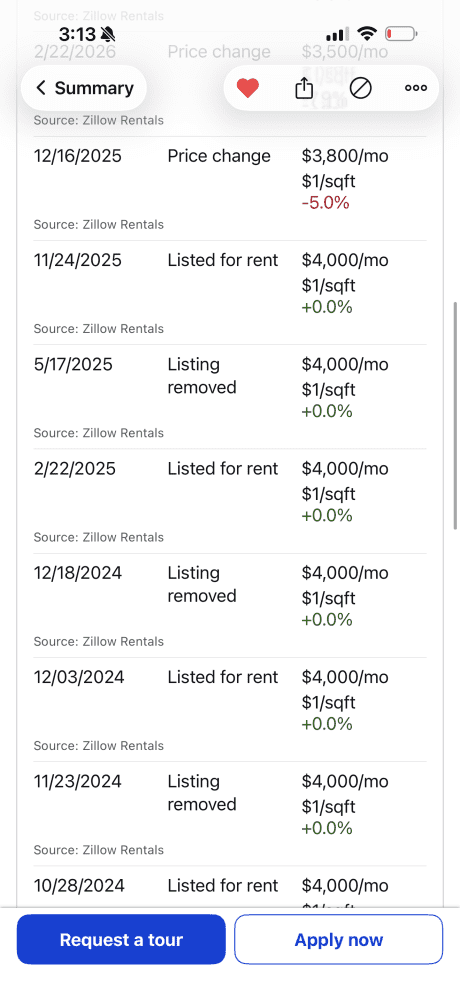Tap the 5/17/2025 Listing removed entry
Screen dimensions: 460x1000
(x=230, y=397)
